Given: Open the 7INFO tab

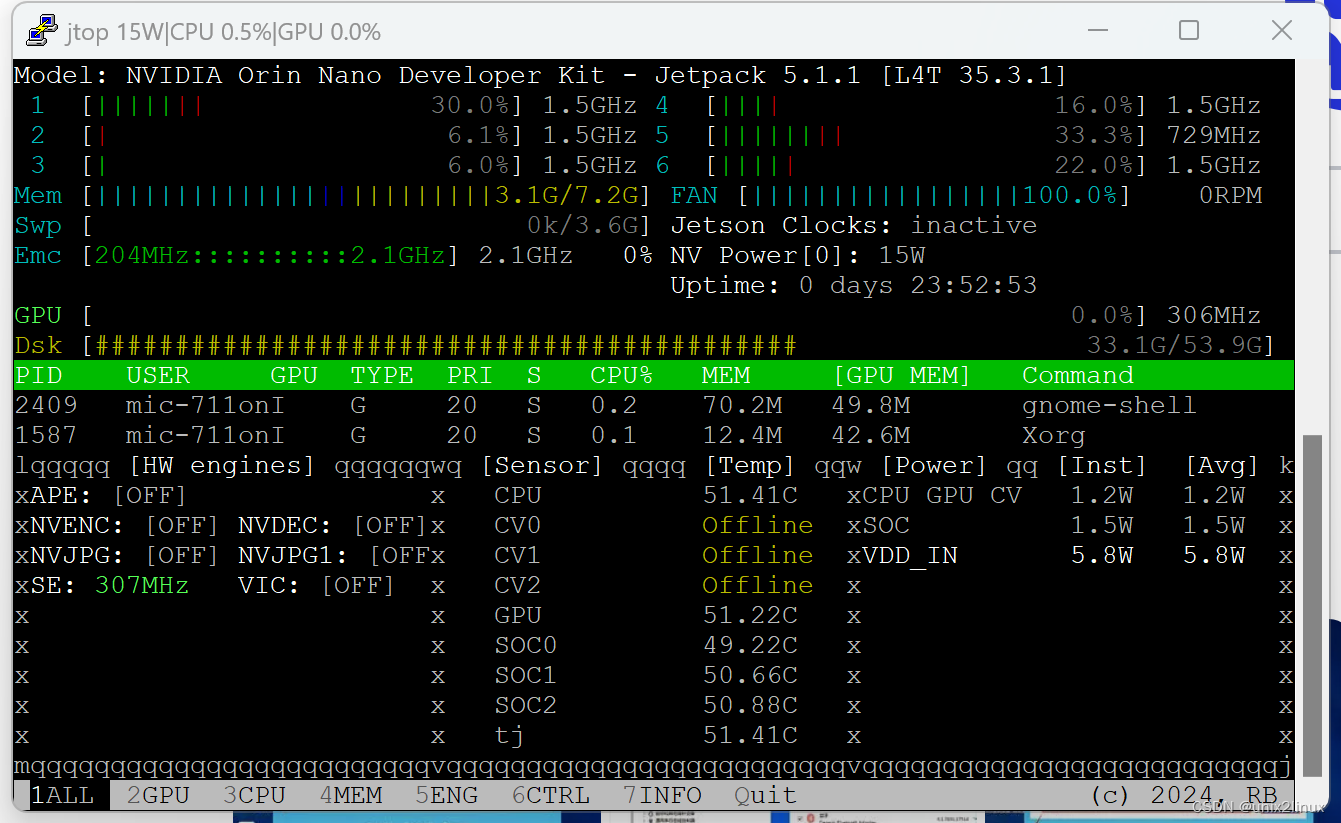Looking at the screenshot, I should tap(662, 796).
